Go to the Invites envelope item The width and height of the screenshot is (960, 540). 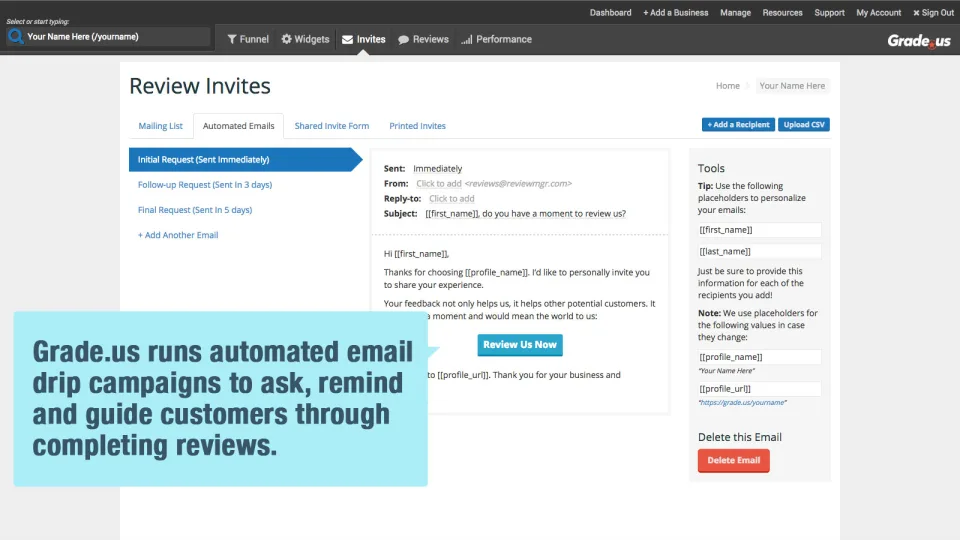coord(364,39)
